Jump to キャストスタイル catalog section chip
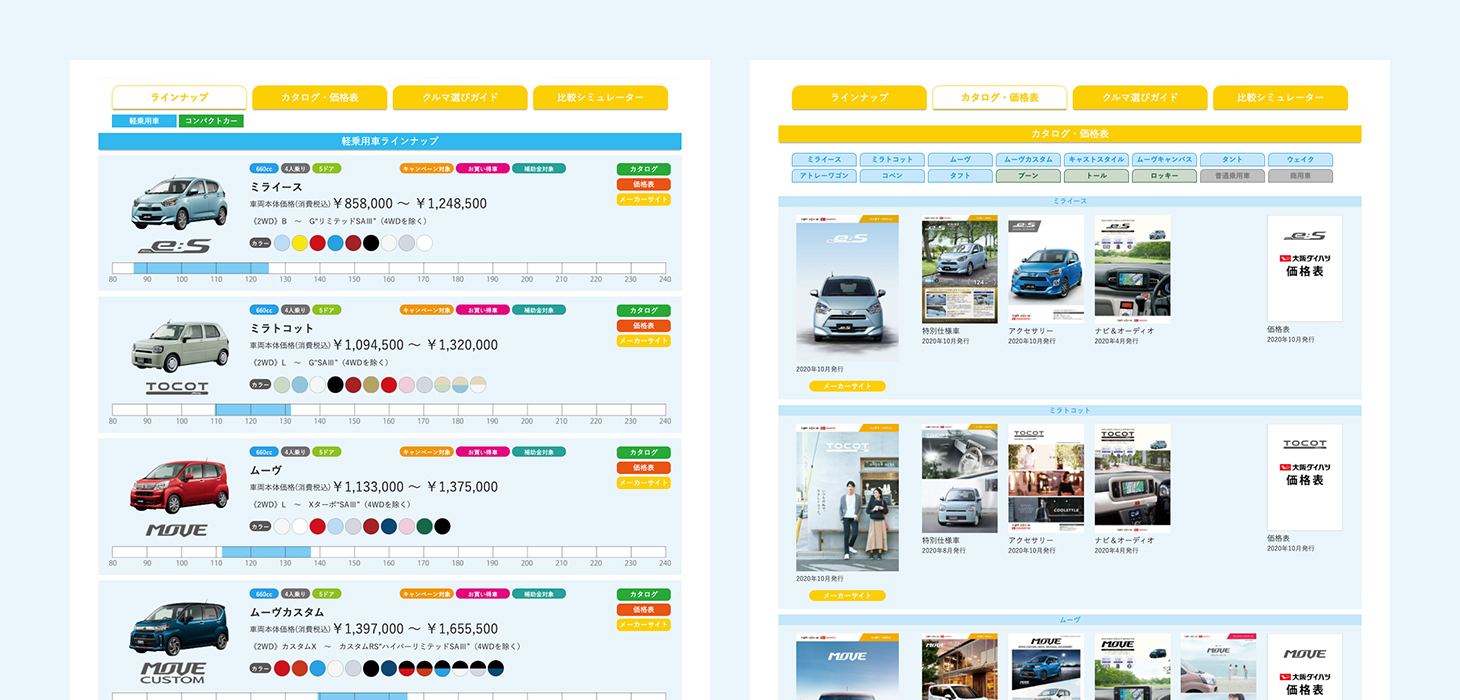This screenshot has width=1460, height=700. point(1096,160)
